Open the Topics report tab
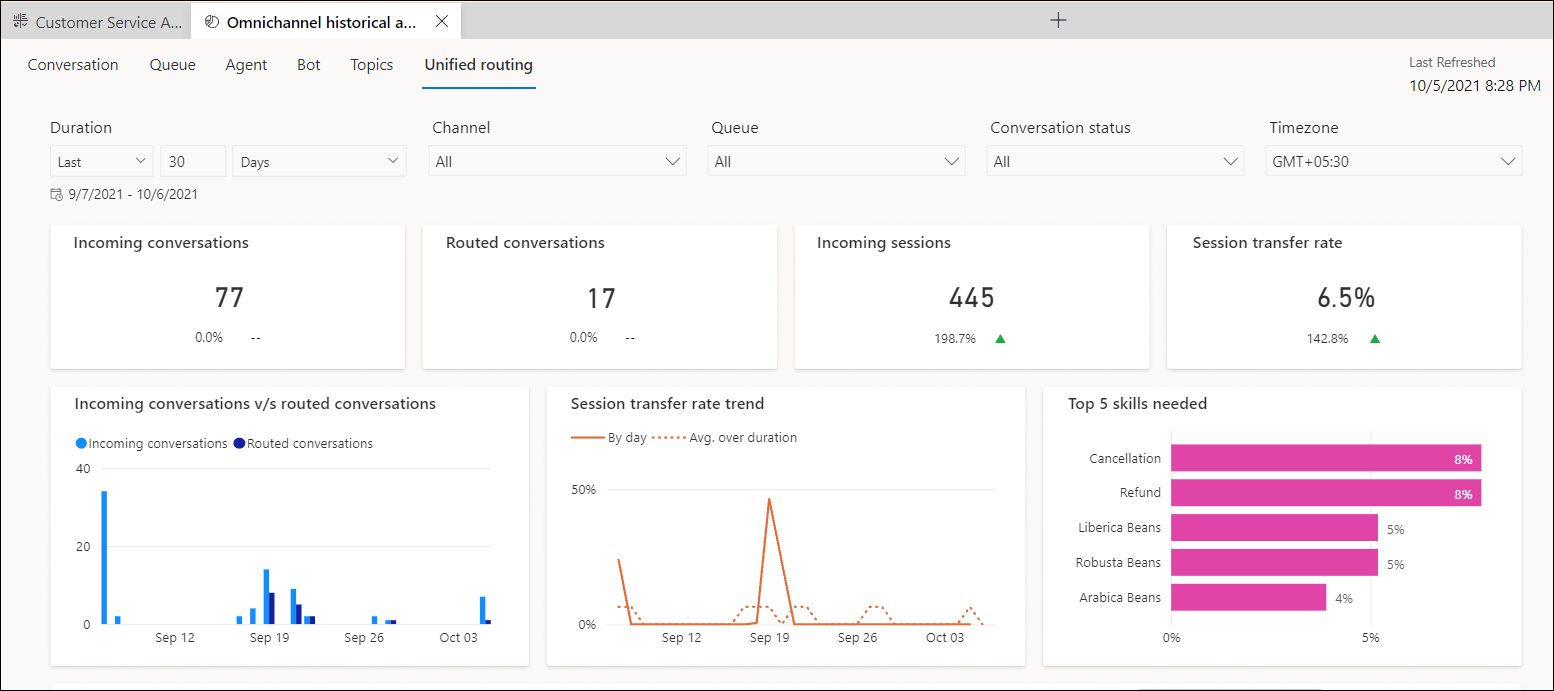1554x691 pixels. [x=372, y=65]
